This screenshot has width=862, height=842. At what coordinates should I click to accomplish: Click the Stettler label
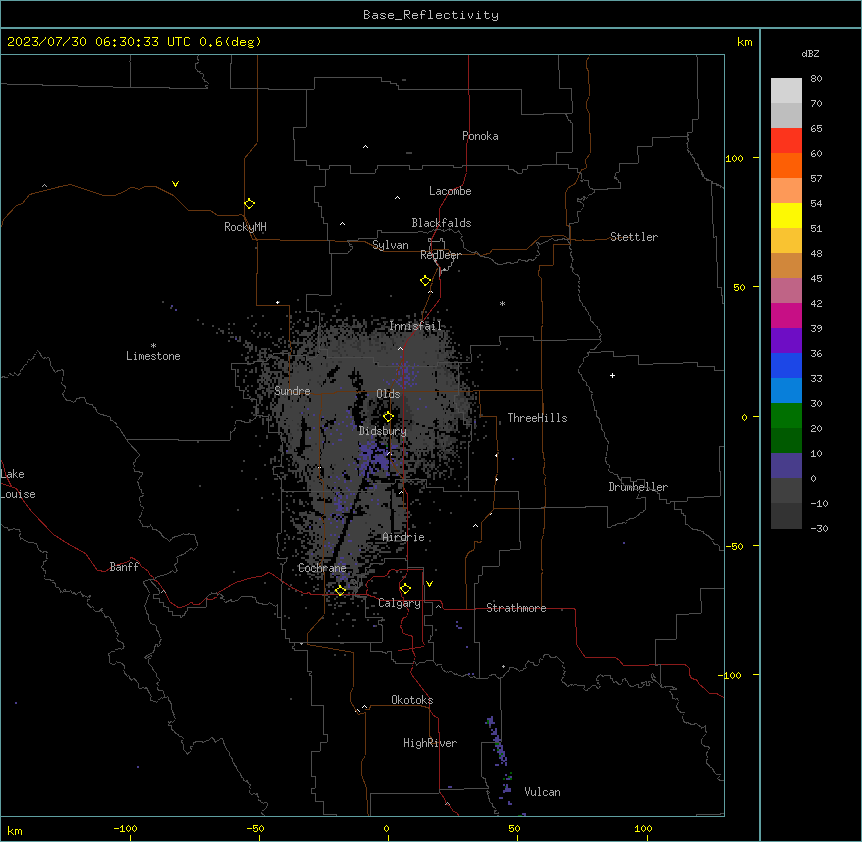[x=634, y=237]
